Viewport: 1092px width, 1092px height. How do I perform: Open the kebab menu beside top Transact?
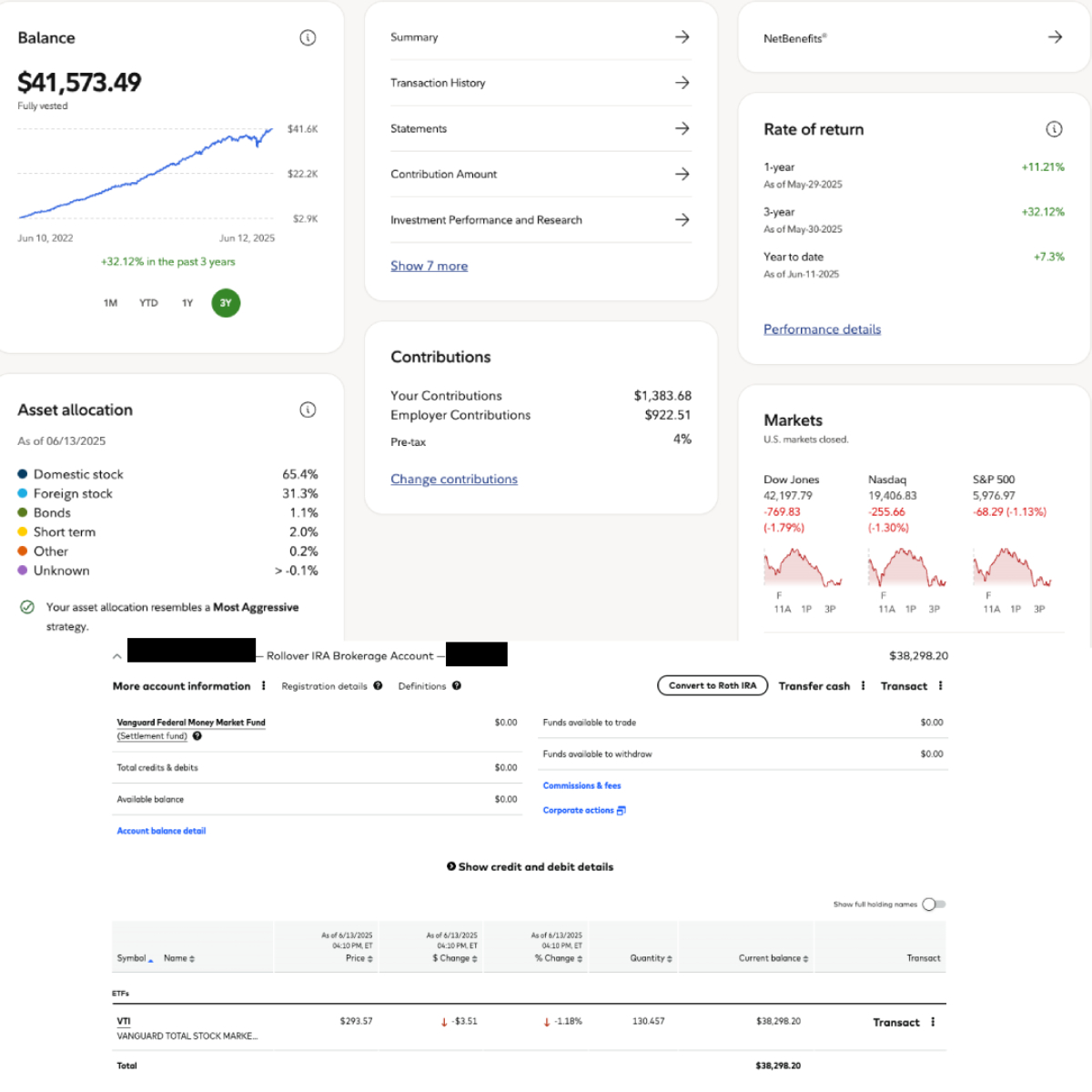coord(940,686)
